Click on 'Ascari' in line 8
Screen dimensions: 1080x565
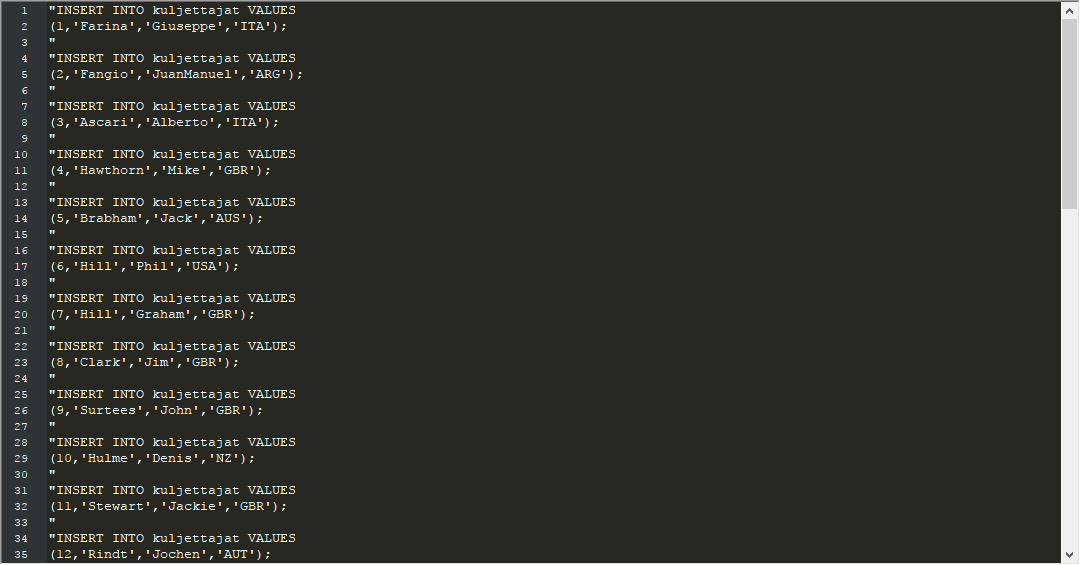[100, 122]
